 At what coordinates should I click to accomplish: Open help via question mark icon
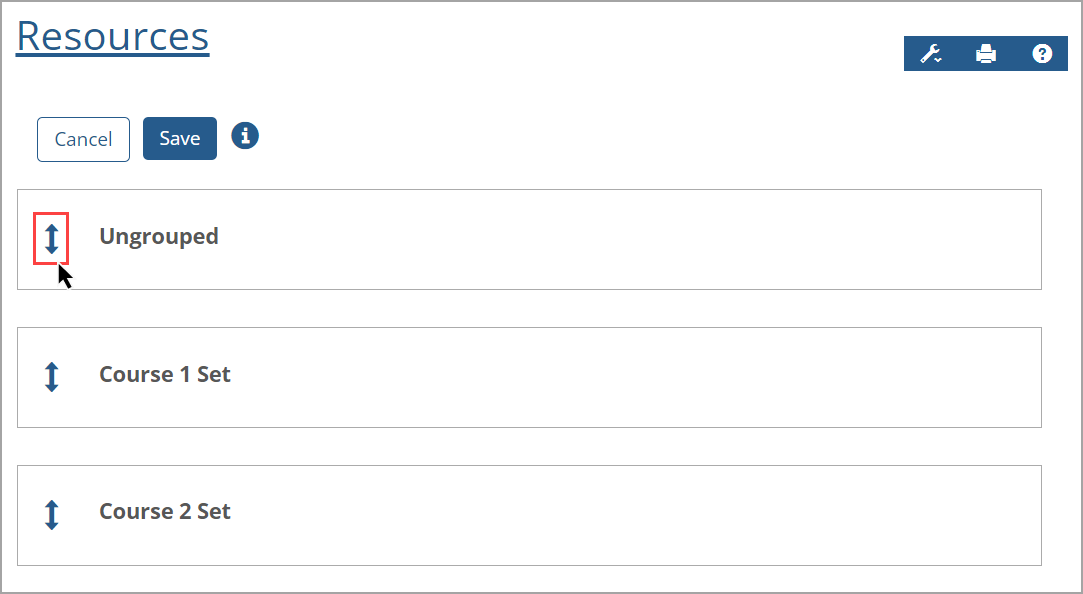(1042, 54)
